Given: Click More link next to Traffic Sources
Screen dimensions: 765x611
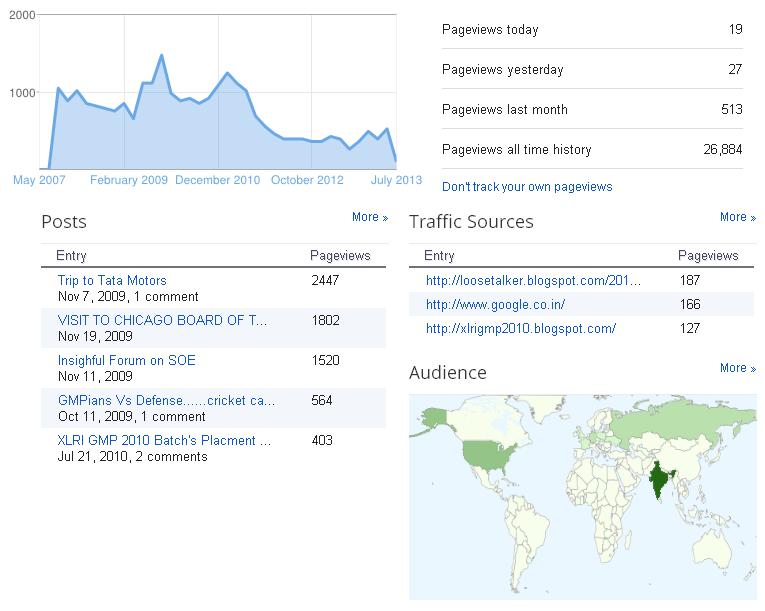Looking at the screenshot, I should coord(738,217).
